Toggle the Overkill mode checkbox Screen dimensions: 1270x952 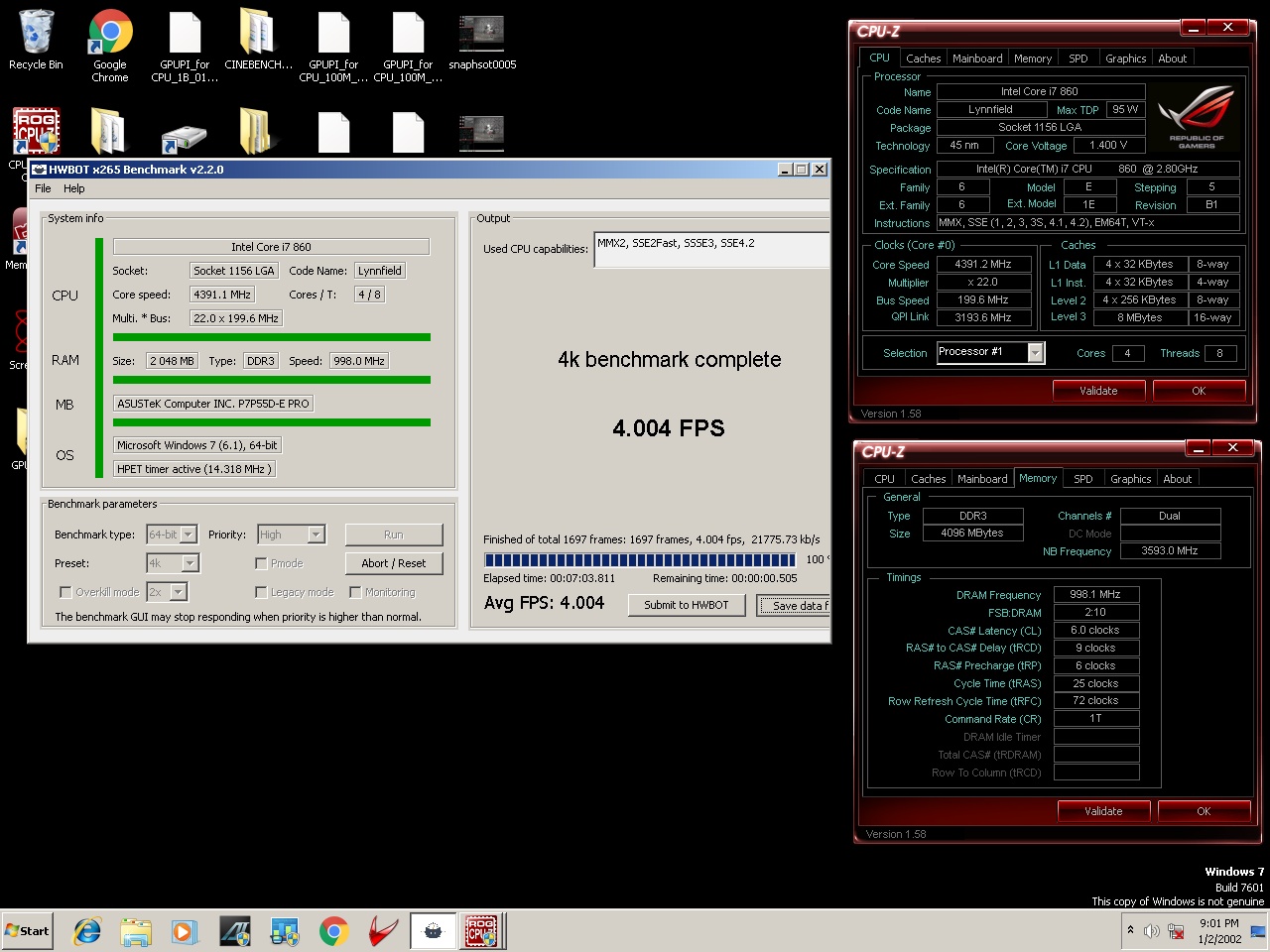coord(65,592)
